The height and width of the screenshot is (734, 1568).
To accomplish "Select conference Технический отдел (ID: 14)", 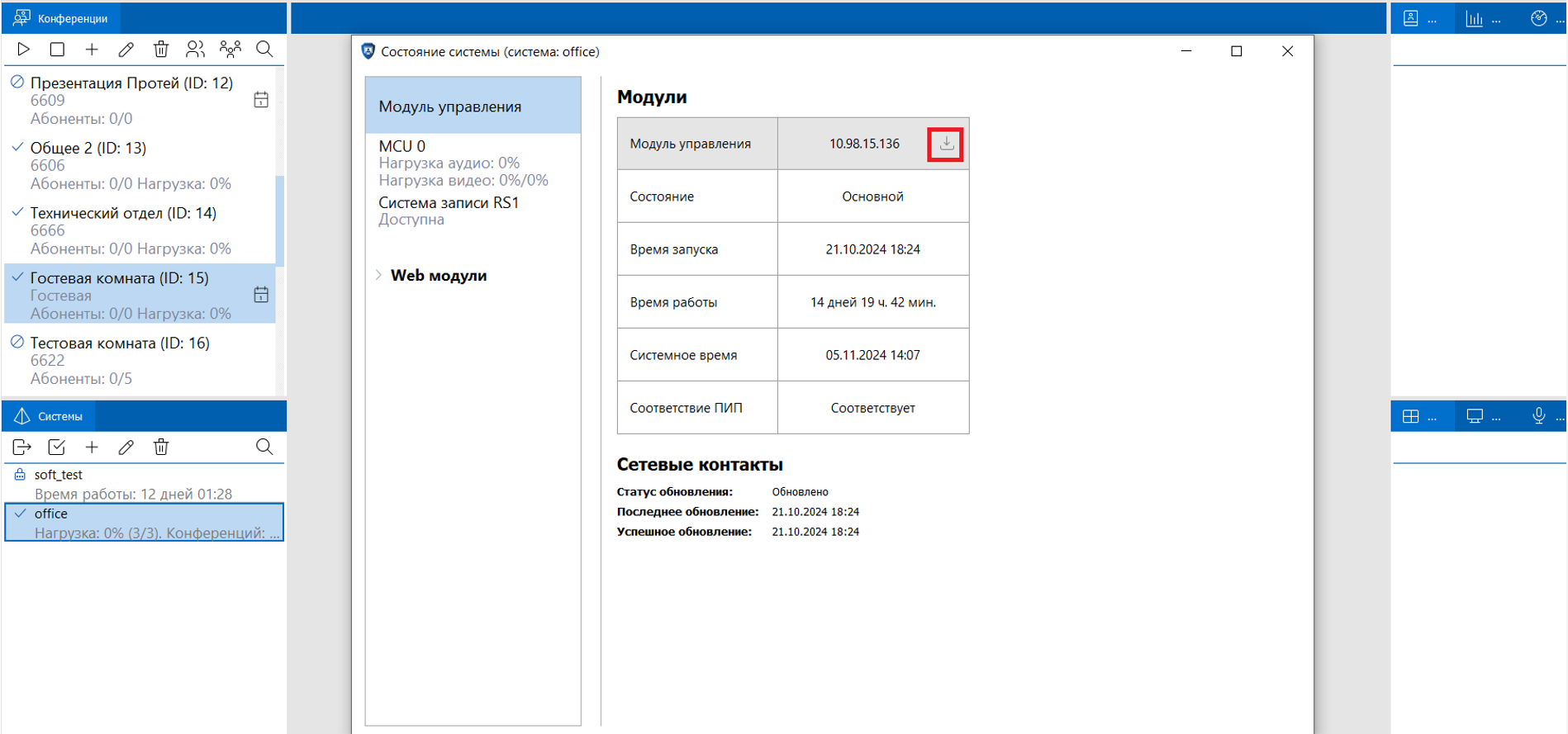I will pyautogui.click(x=140, y=230).
